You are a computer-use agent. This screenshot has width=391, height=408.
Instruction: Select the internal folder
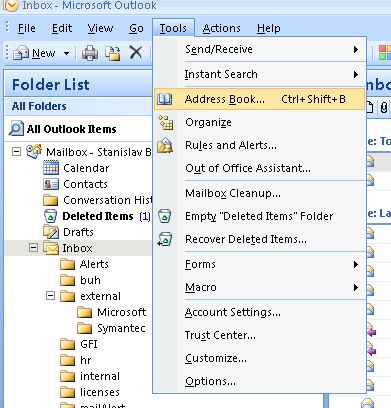click(x=100, y=376)
